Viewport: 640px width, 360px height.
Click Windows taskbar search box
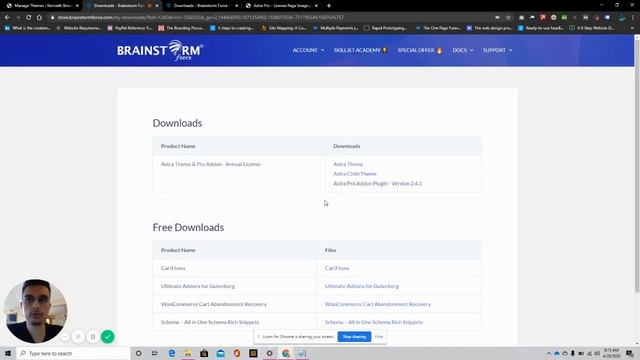click(x=73, y=353)
